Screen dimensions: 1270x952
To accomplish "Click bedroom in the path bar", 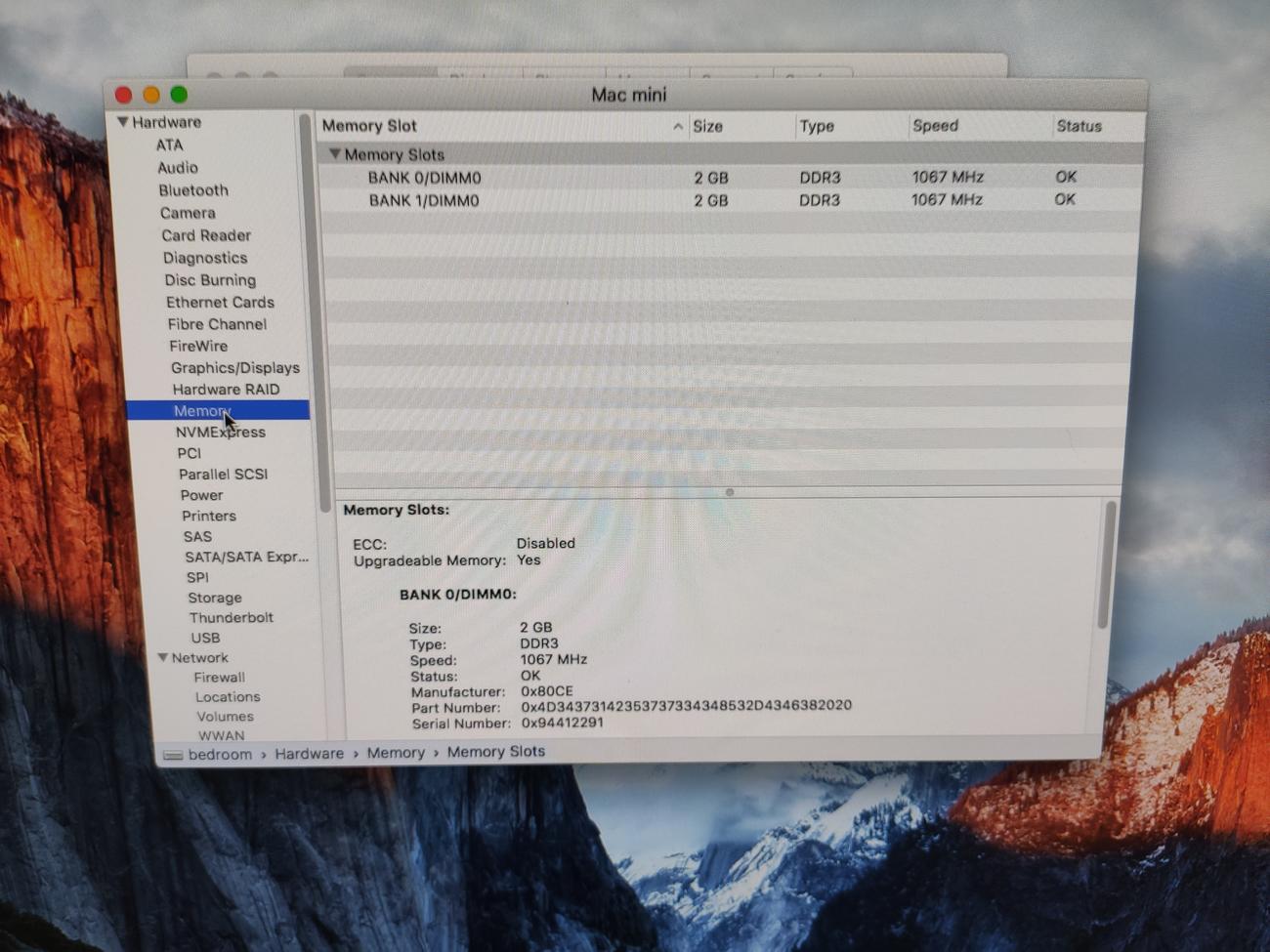I will click(x=220, y=755).
